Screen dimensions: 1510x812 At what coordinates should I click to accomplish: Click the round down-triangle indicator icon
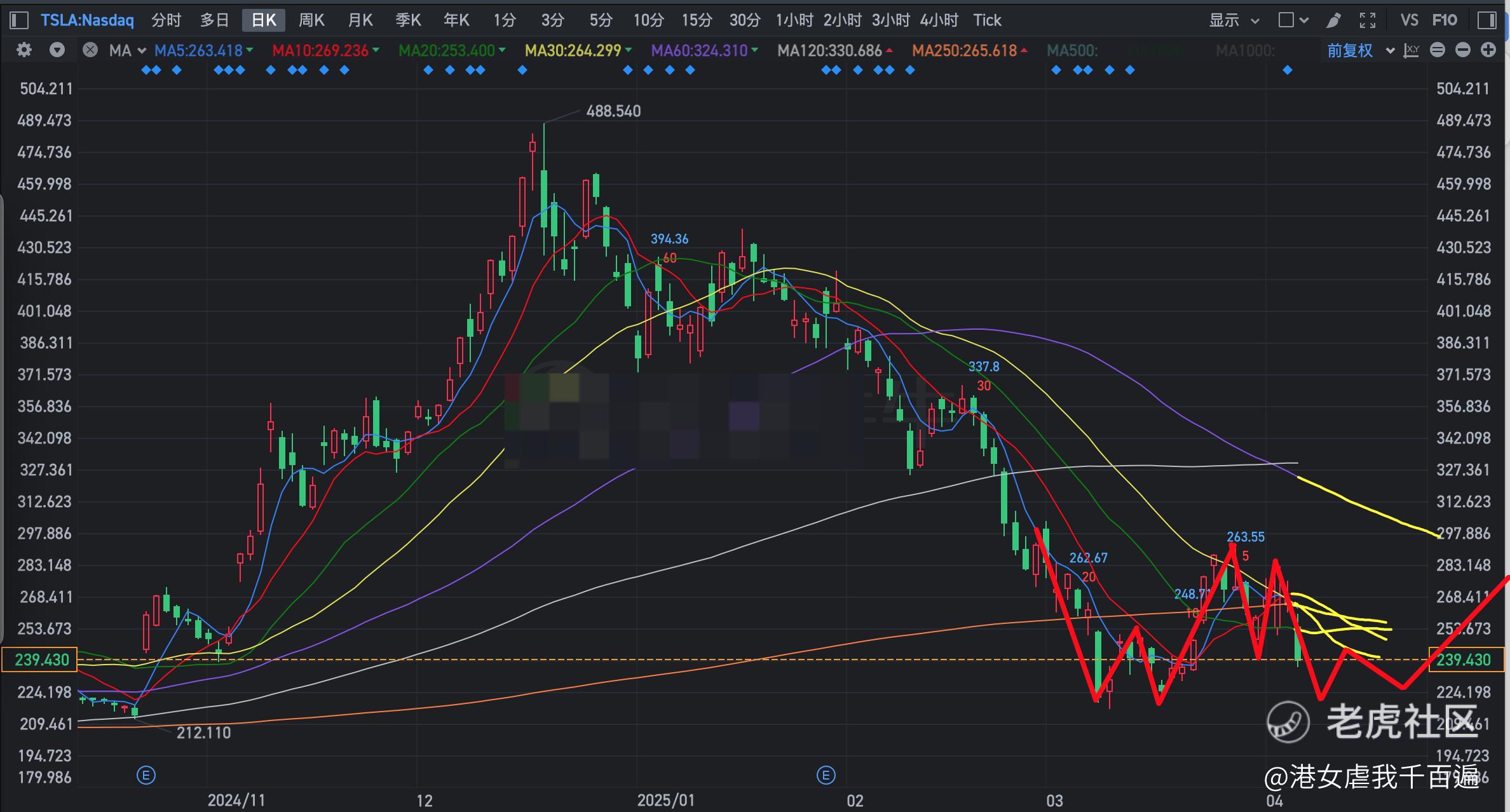tap(57, 50)
